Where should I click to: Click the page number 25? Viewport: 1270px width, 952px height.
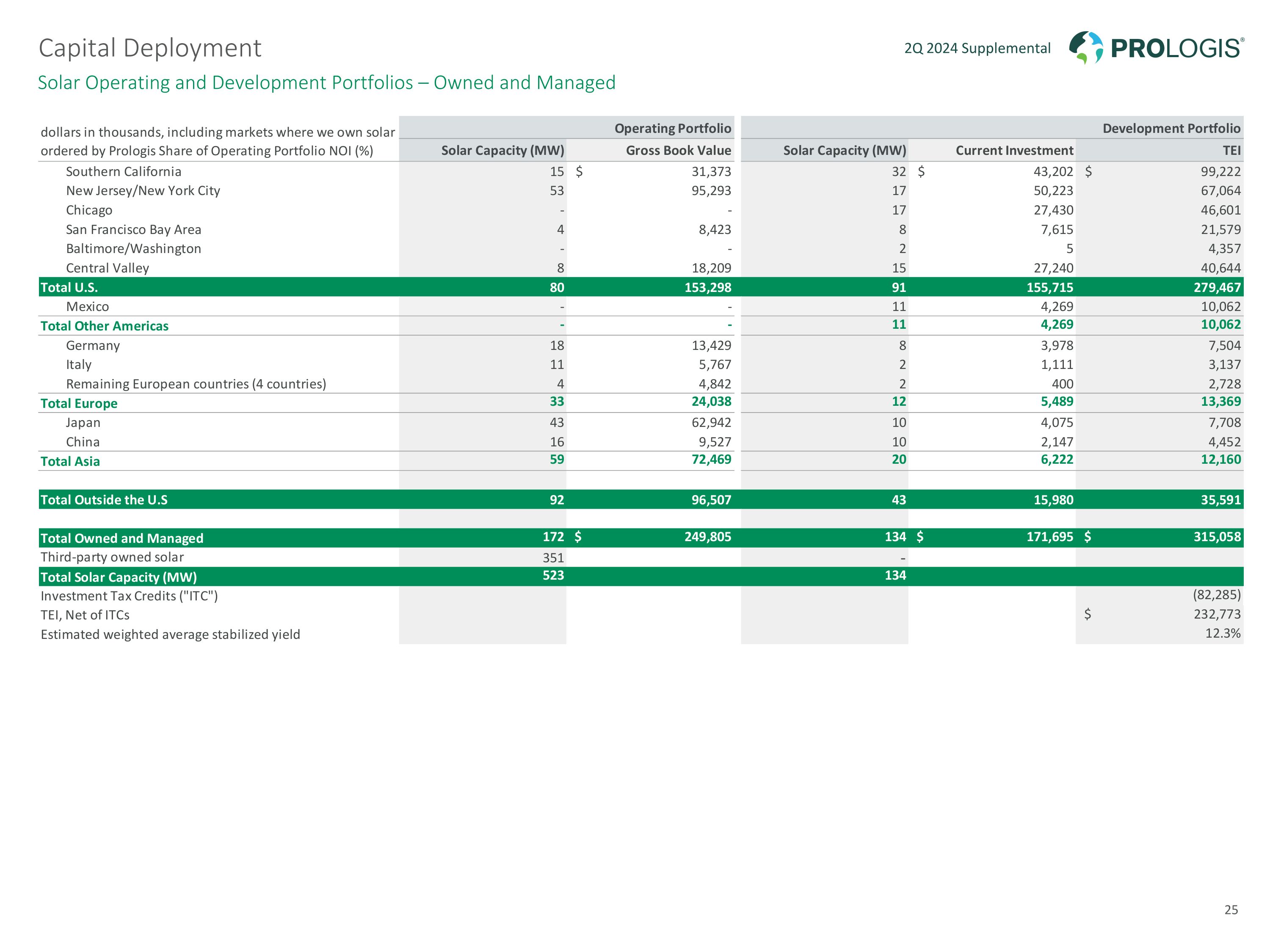[x=1231, y=910]
